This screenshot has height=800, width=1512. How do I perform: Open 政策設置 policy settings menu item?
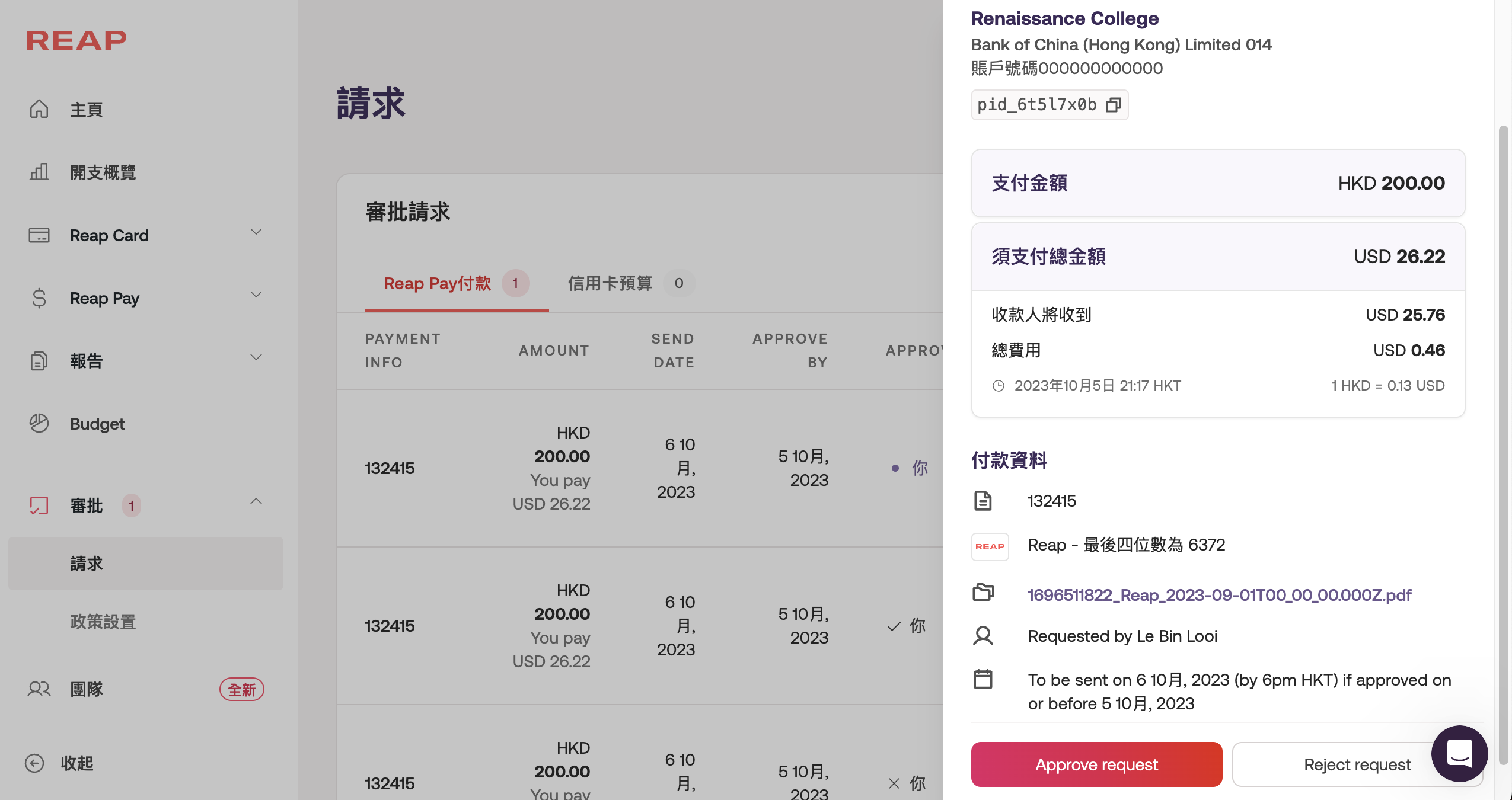click(x=103, y=622)
